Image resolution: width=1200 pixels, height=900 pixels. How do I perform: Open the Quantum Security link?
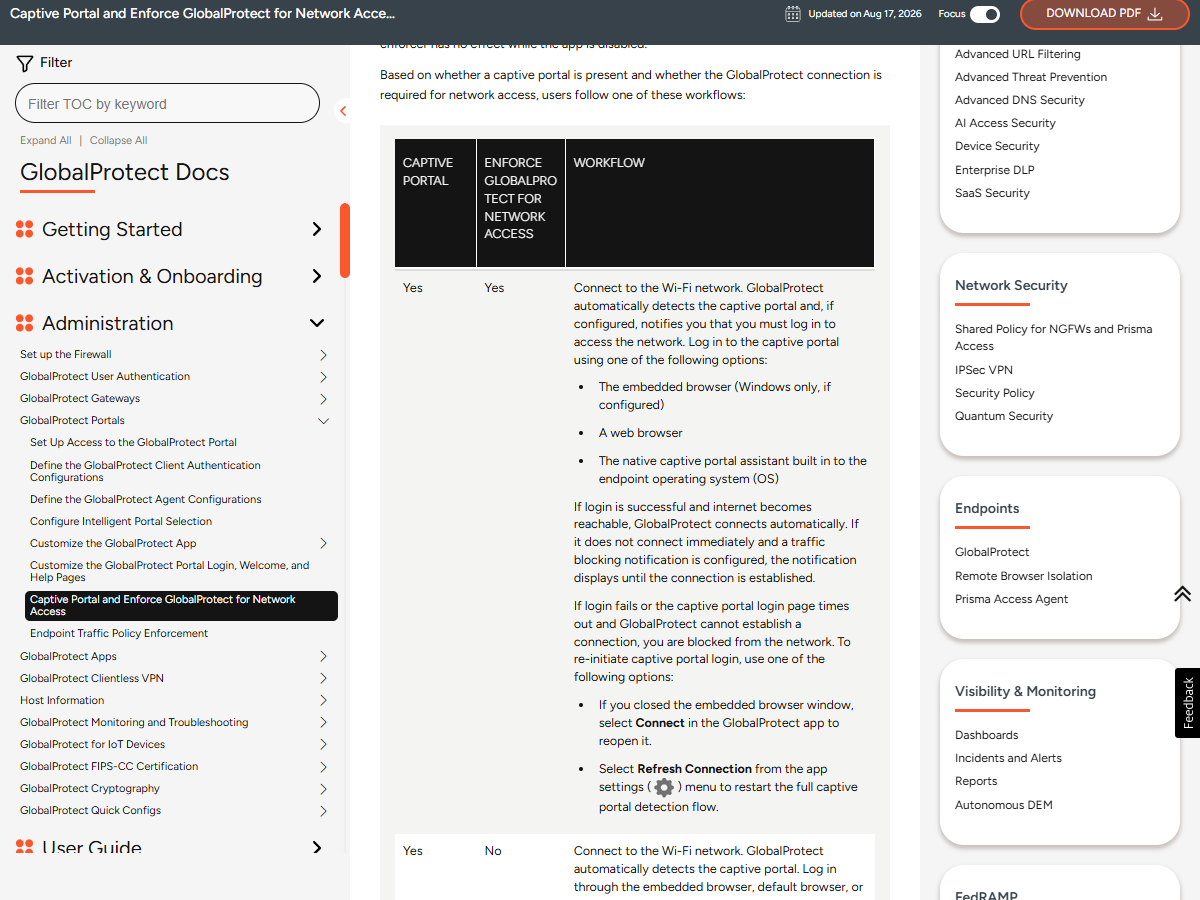pyautogui.click(x=1004, y=416)
